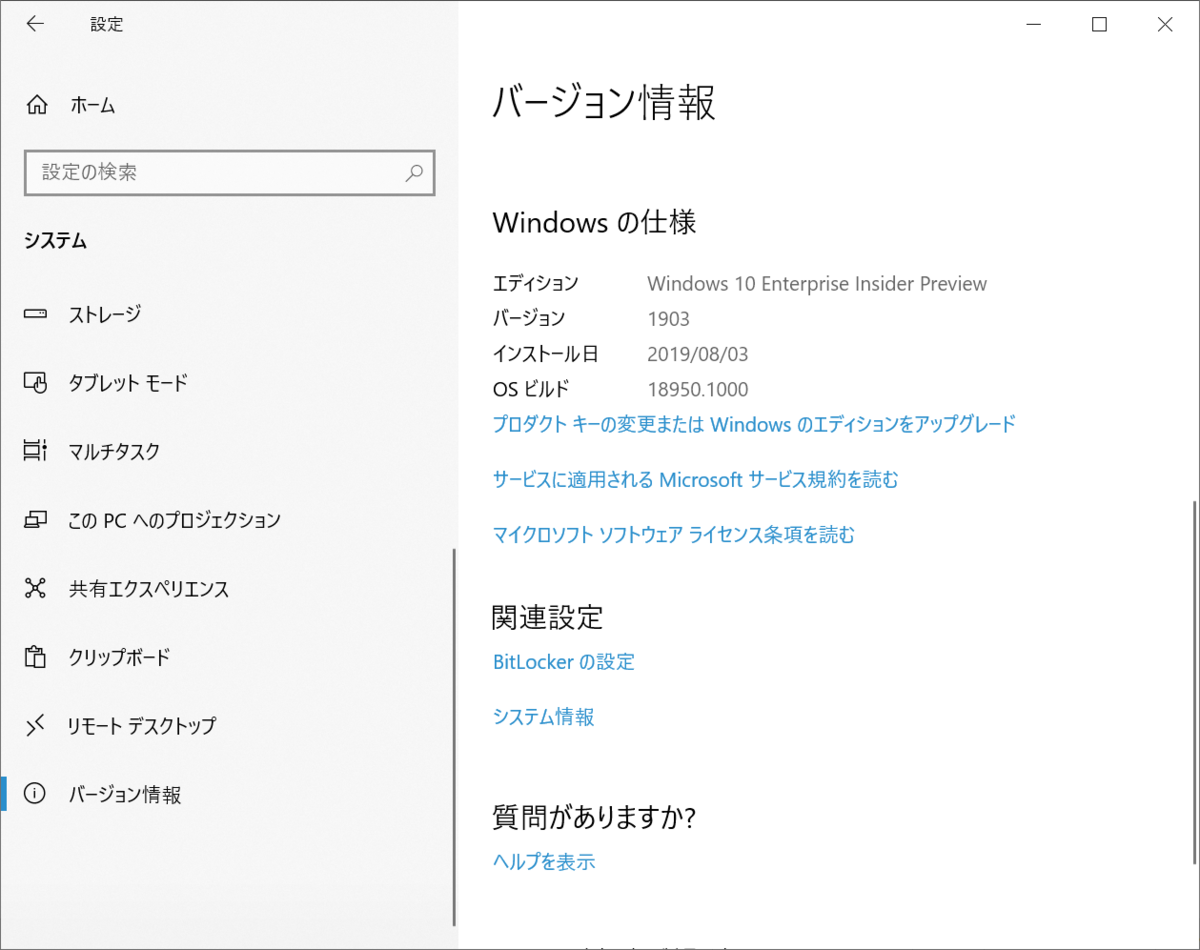Select the version value 1903

(669, 319)
